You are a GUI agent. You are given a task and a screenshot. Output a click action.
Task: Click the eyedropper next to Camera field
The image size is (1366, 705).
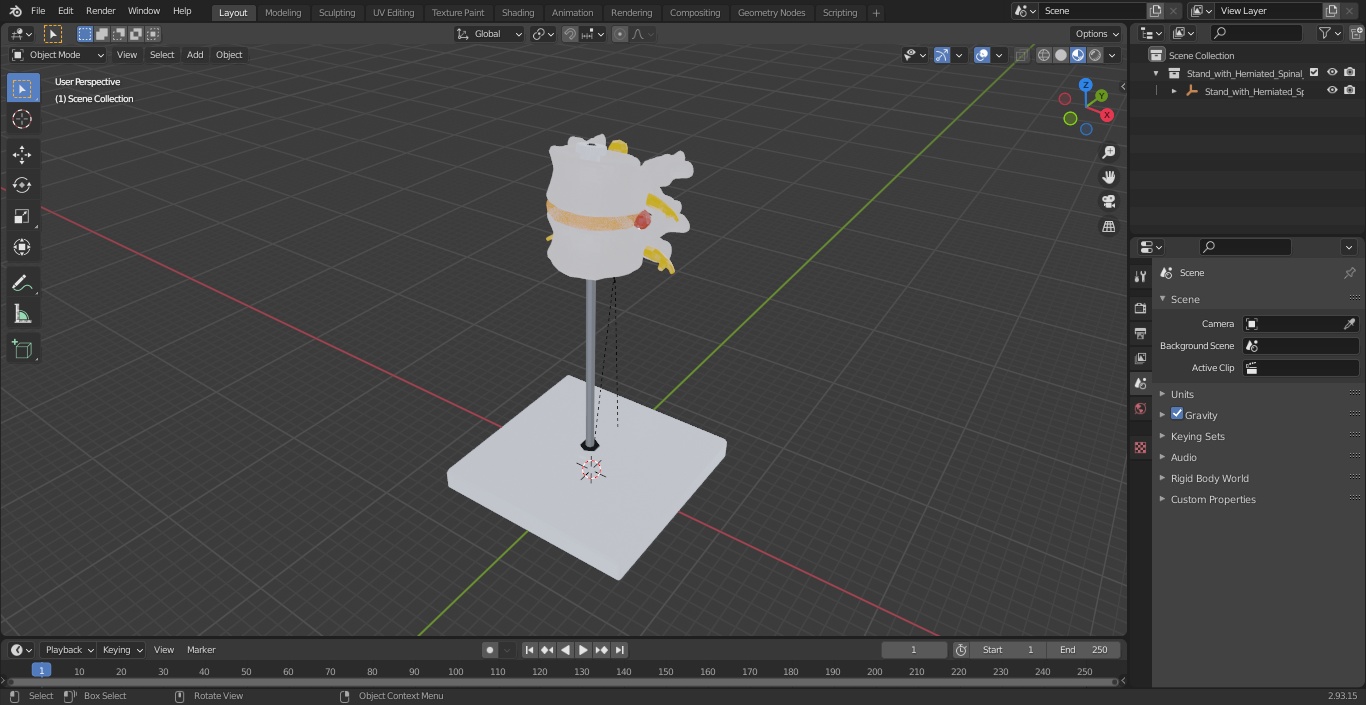[x=1349, y=324]
